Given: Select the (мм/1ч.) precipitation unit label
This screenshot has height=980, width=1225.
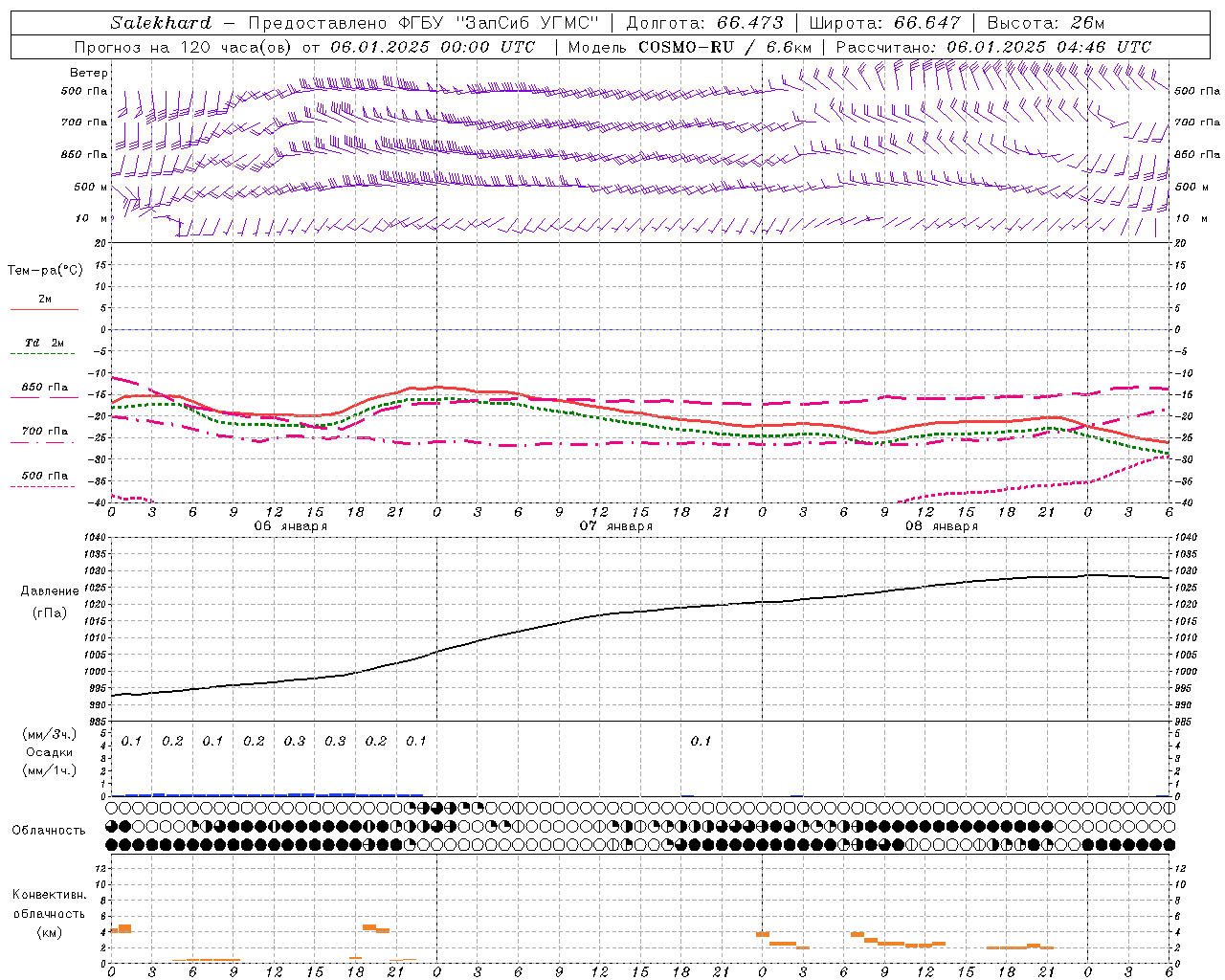Looking at the screenshot, I should (x=50, y=770).
